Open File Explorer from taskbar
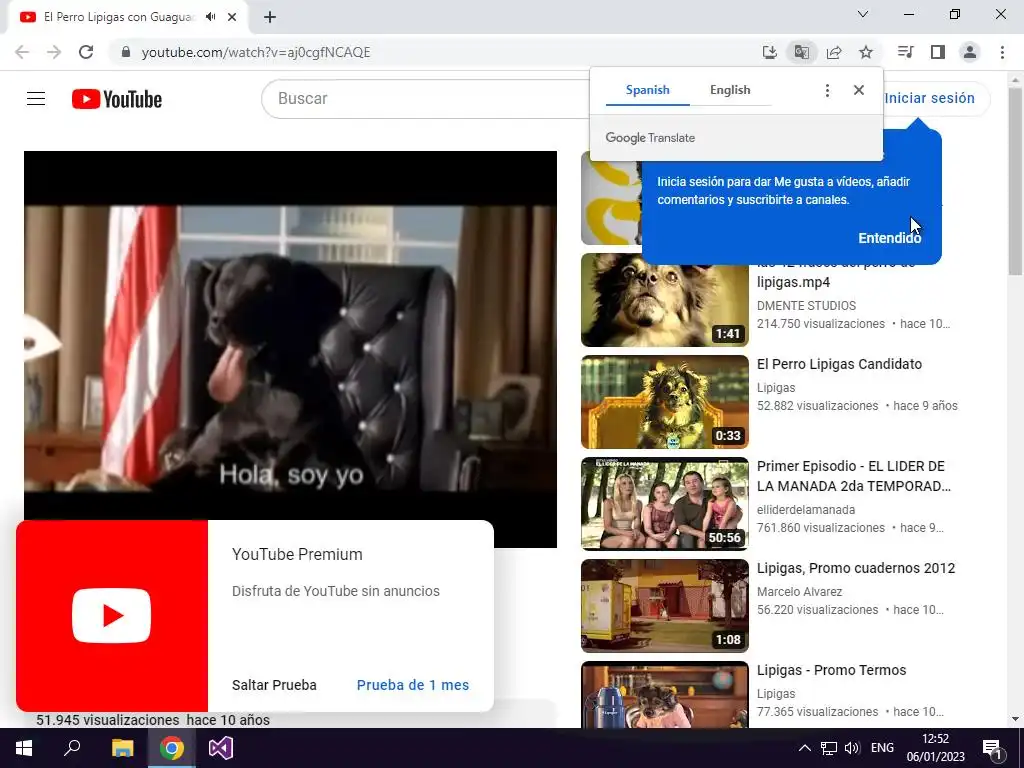The height and width of the screenshot is (768, 1024). [x=122, y=748]
